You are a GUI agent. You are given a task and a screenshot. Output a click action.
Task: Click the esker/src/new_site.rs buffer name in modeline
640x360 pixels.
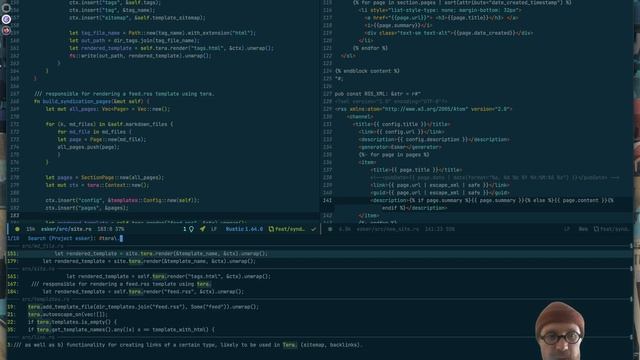click(388, 229)
